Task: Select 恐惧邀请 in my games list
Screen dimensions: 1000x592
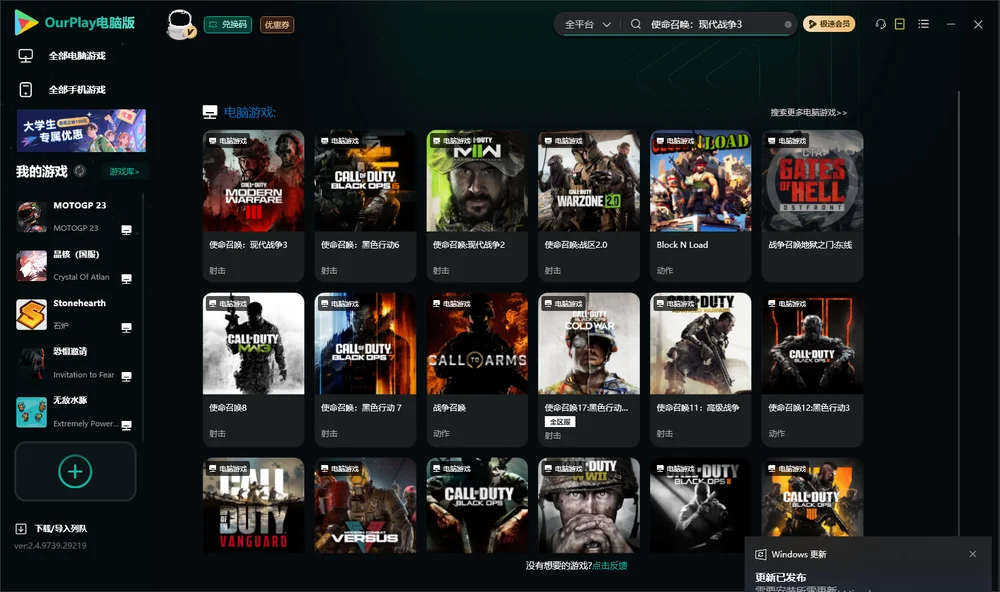Action: (75, 363)
